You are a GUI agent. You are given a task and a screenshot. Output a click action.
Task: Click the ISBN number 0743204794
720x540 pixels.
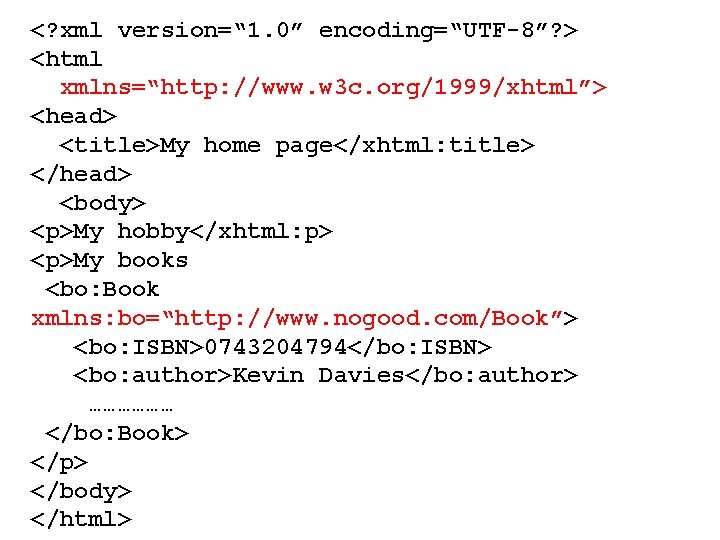click(x=276, y=347)
